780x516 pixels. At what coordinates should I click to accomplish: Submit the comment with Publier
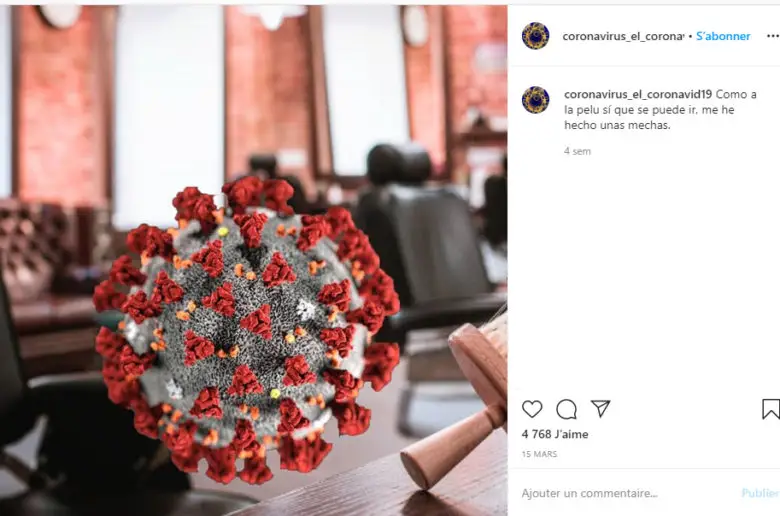[x=760, y=493]
